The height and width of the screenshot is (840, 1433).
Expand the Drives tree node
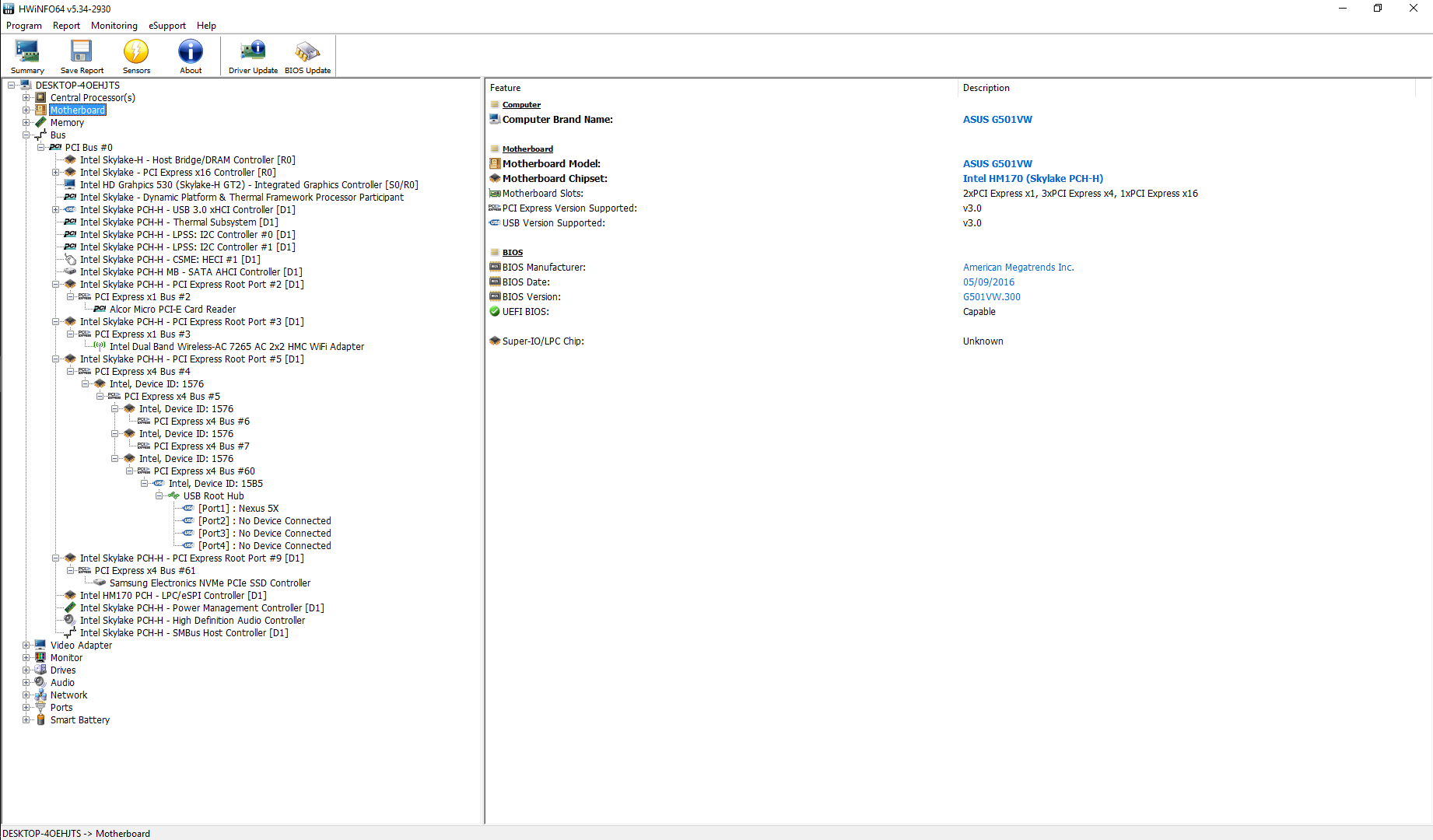pyautogui.click(x=26, y=670)
